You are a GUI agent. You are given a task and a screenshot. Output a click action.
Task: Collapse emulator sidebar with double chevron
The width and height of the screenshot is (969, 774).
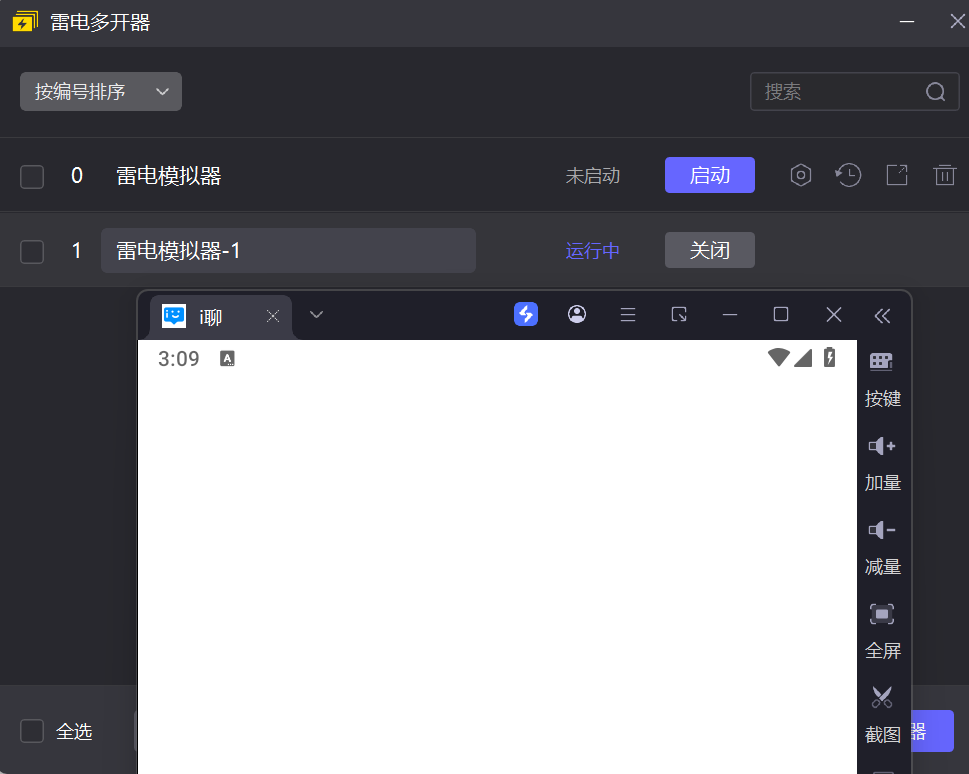pos(882,316)
